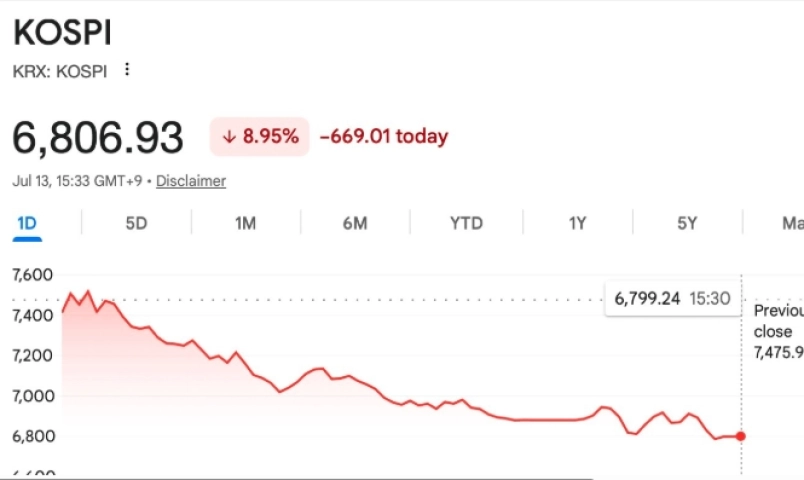804x480 pixels.
Task: Click the Previous close label
Action: (x=778, y=321)
